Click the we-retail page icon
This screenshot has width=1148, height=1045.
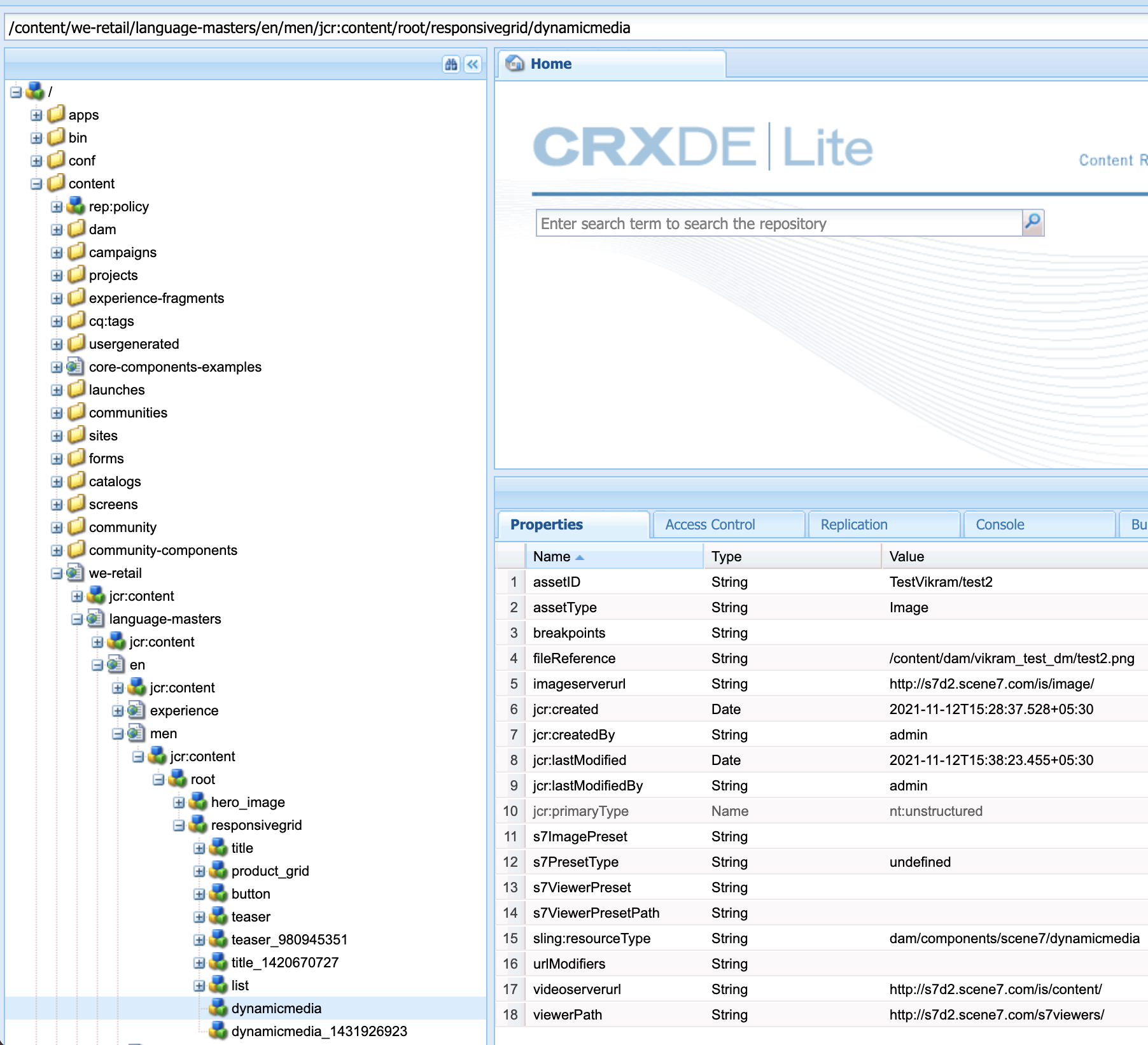point(75,573)
